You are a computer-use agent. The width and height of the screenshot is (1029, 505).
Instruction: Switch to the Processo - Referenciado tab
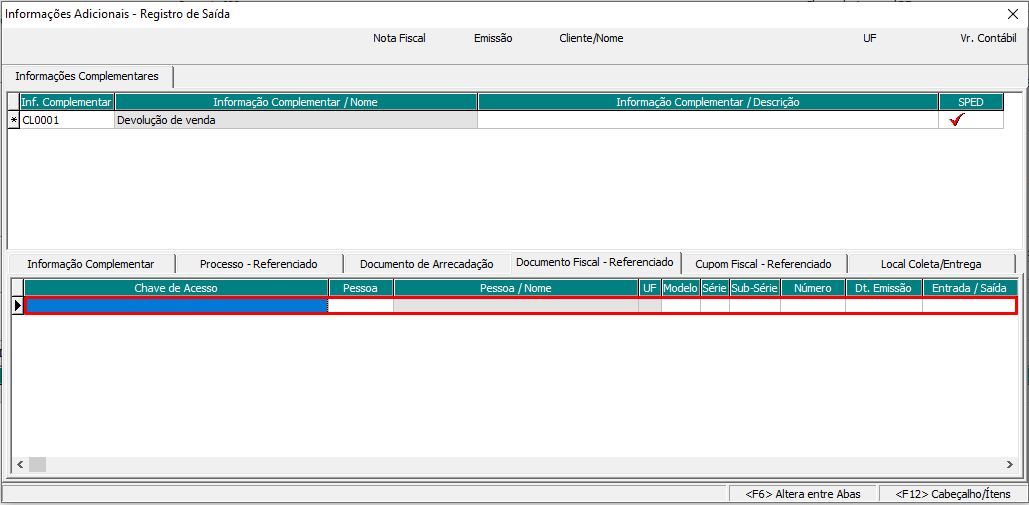tap(259, 264)
